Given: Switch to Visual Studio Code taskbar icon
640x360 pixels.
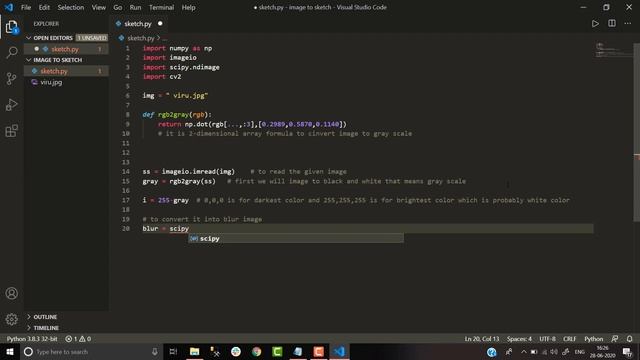Looking at the screenshot, I should click(339, 351).
